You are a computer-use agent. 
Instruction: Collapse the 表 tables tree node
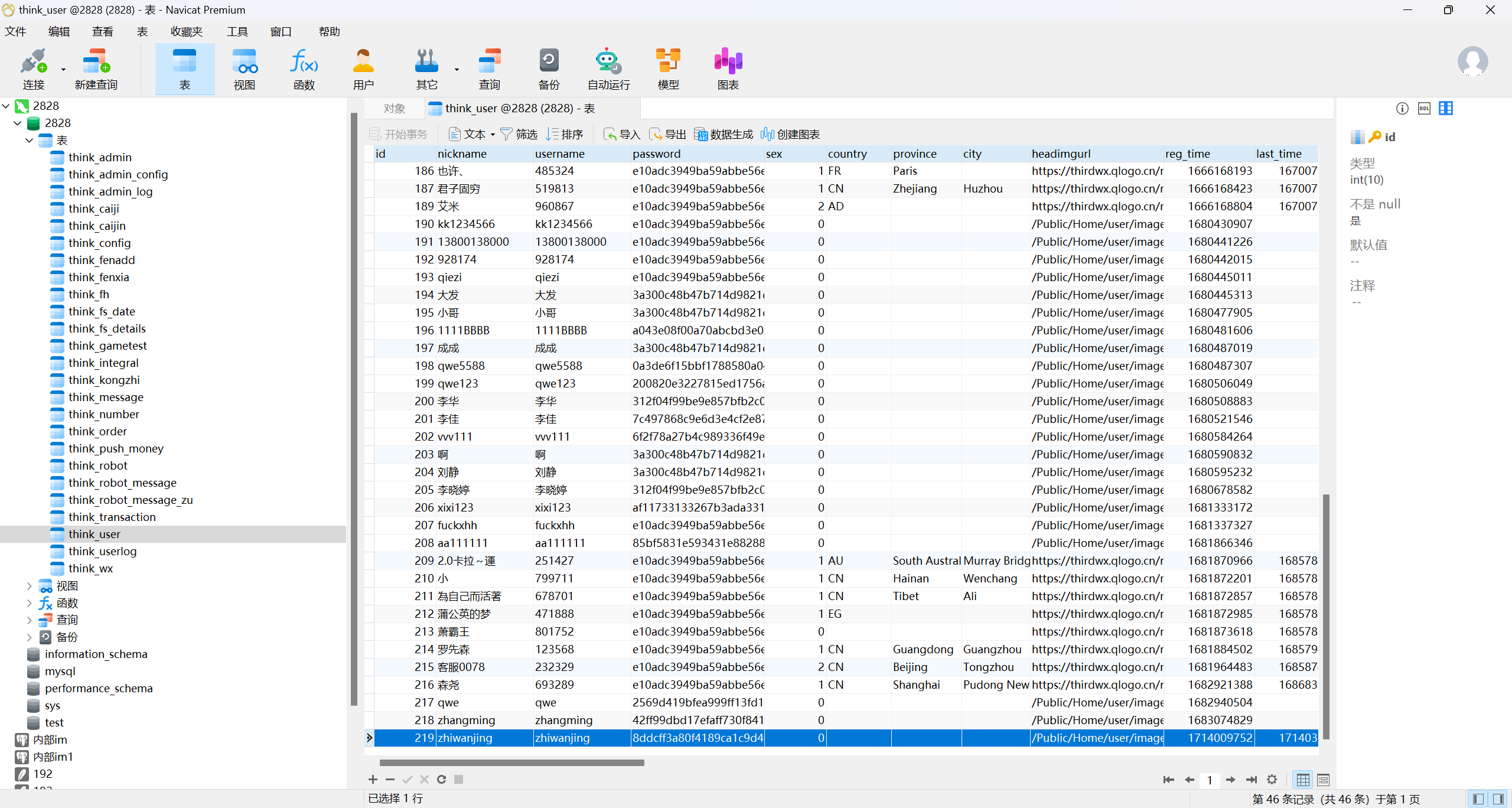pos(30,141)
